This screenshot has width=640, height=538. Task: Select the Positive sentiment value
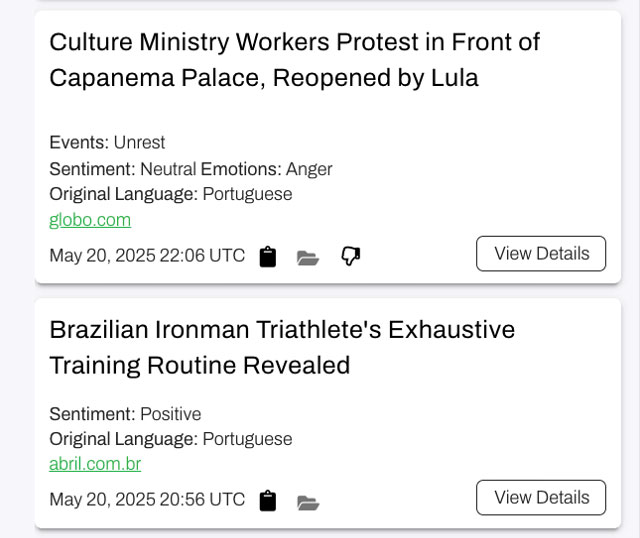tap(170, 414)
